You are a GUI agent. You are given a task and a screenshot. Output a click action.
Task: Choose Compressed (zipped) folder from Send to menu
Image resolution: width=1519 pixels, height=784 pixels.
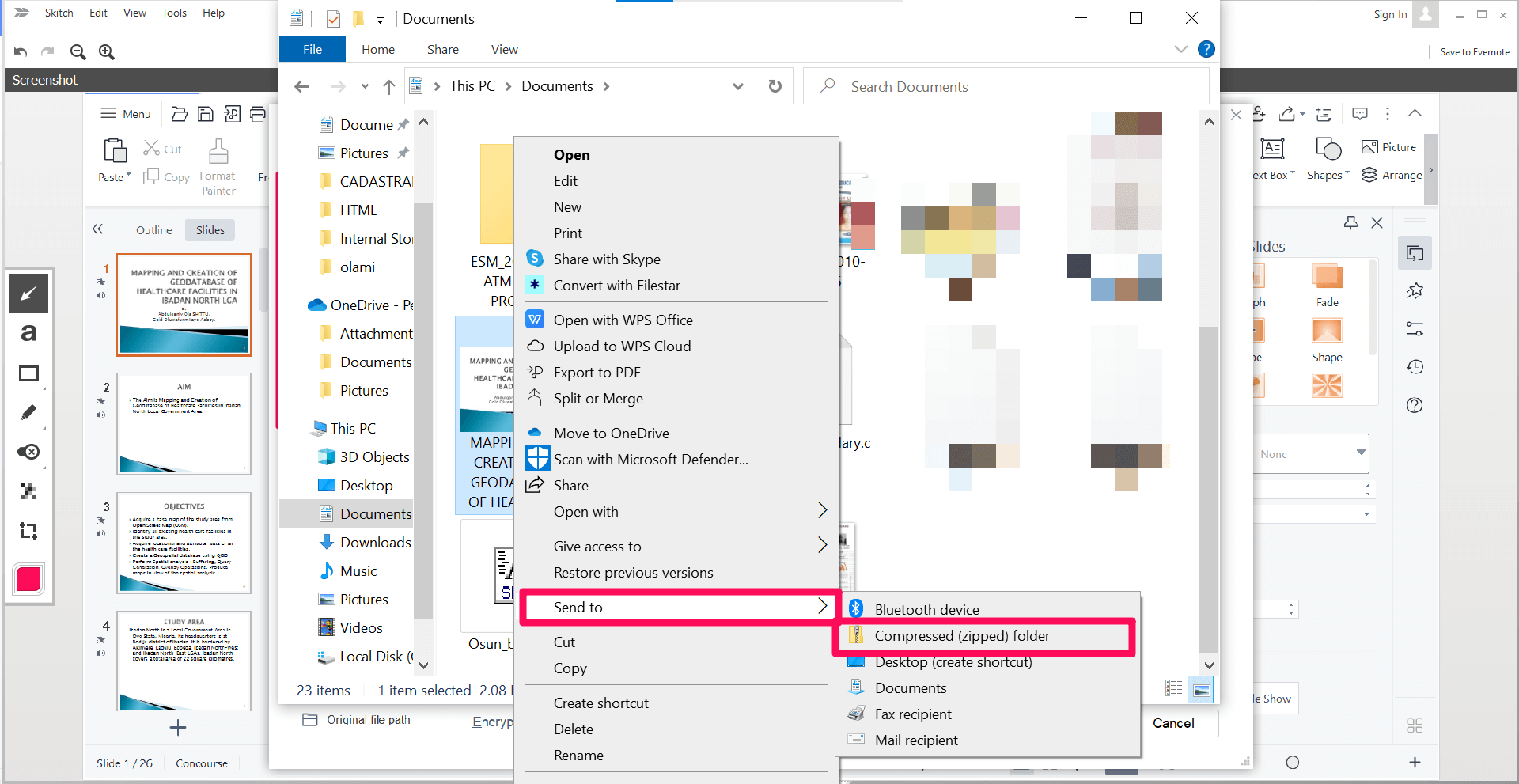(962, 635)
